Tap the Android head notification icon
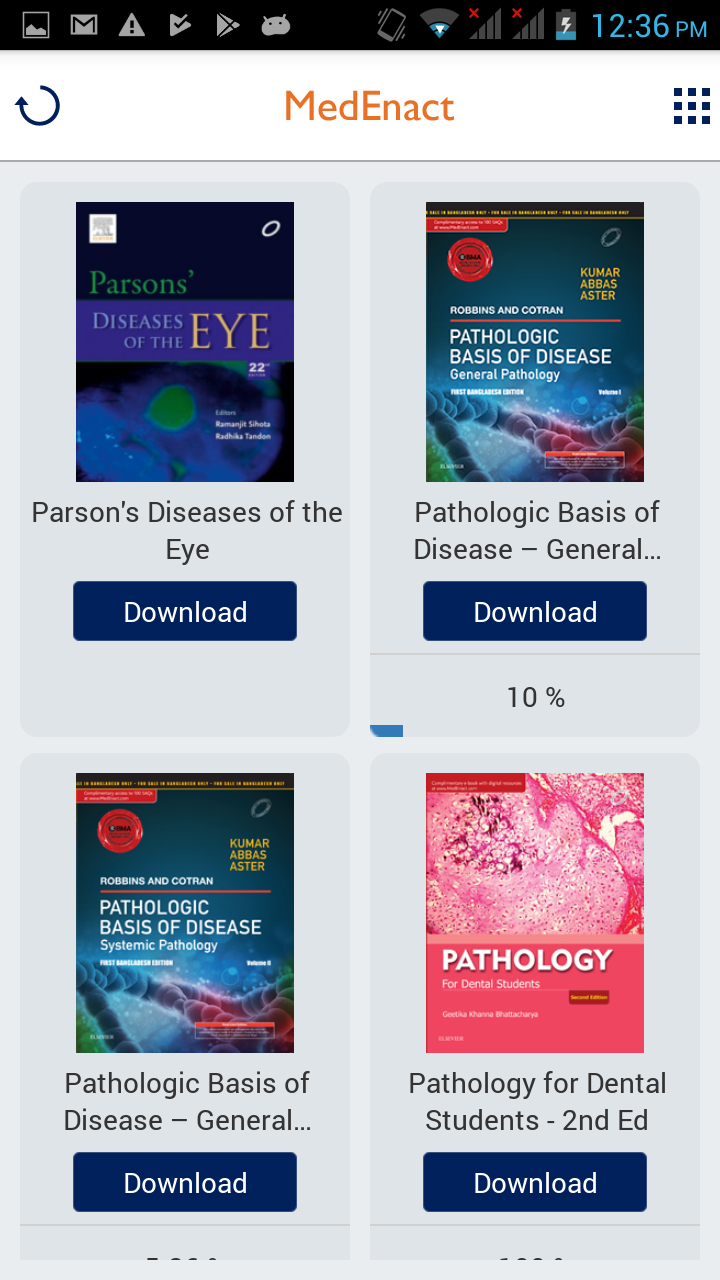This screenshot has width=720, height=1280. [276, 25]
